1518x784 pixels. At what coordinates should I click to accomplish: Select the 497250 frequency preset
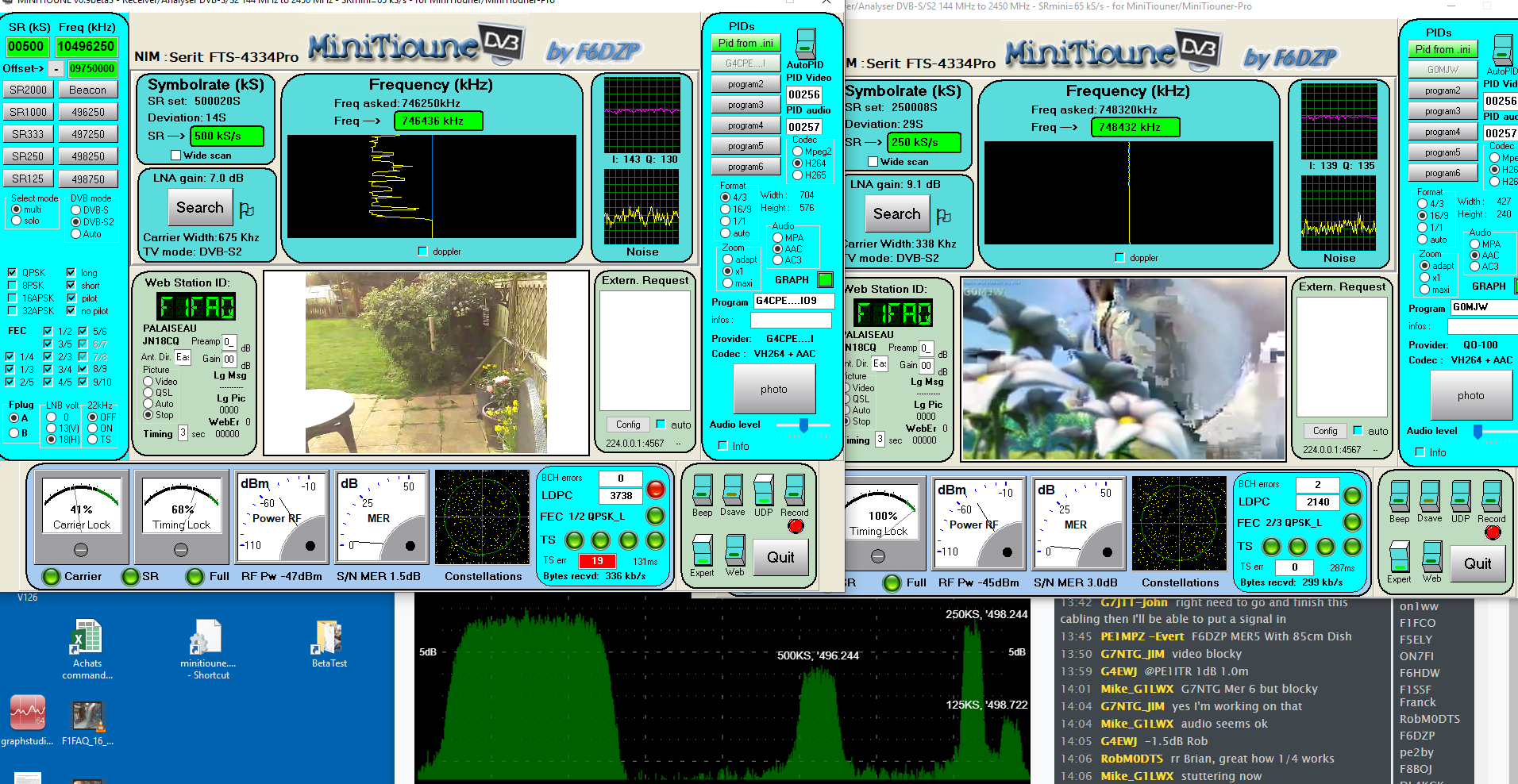click(x=88, y=134)
